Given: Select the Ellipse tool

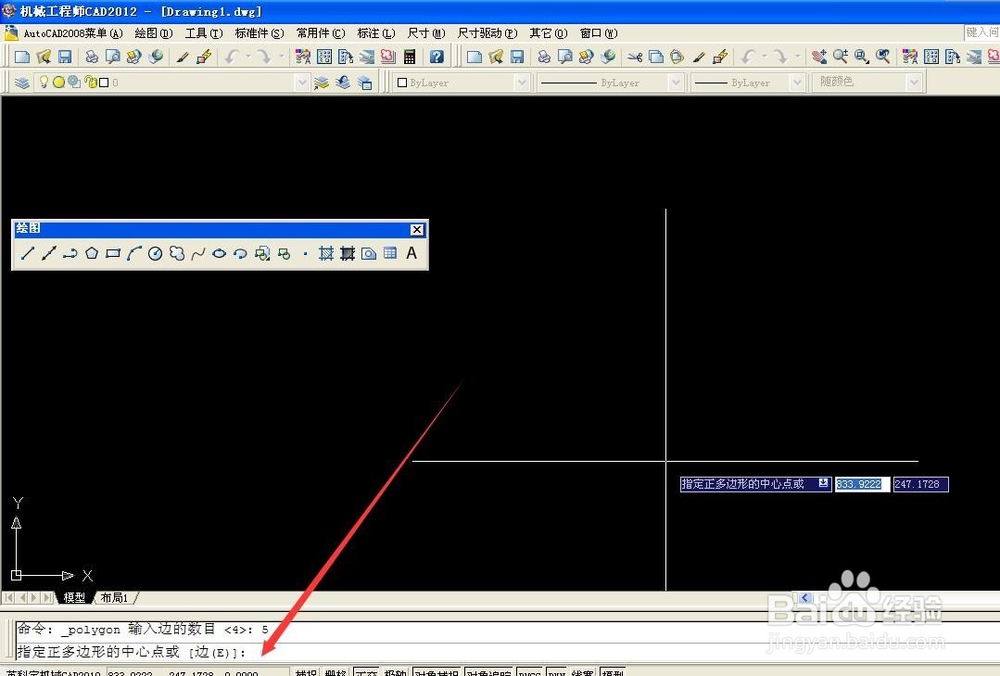Looking at the screenshot, I should point(219,253).
